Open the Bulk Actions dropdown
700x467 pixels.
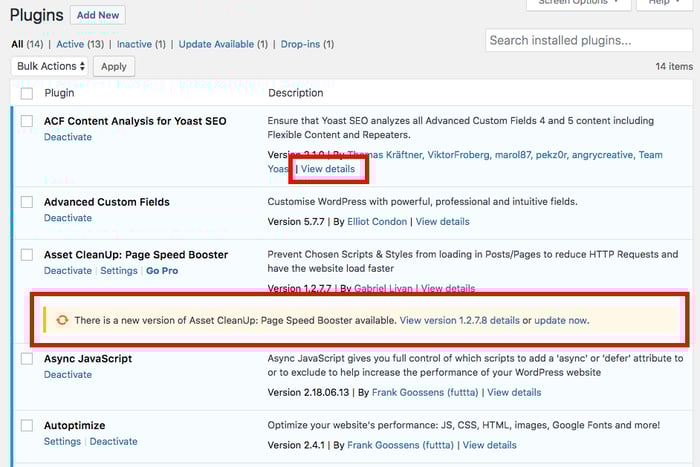coord(49,66)
